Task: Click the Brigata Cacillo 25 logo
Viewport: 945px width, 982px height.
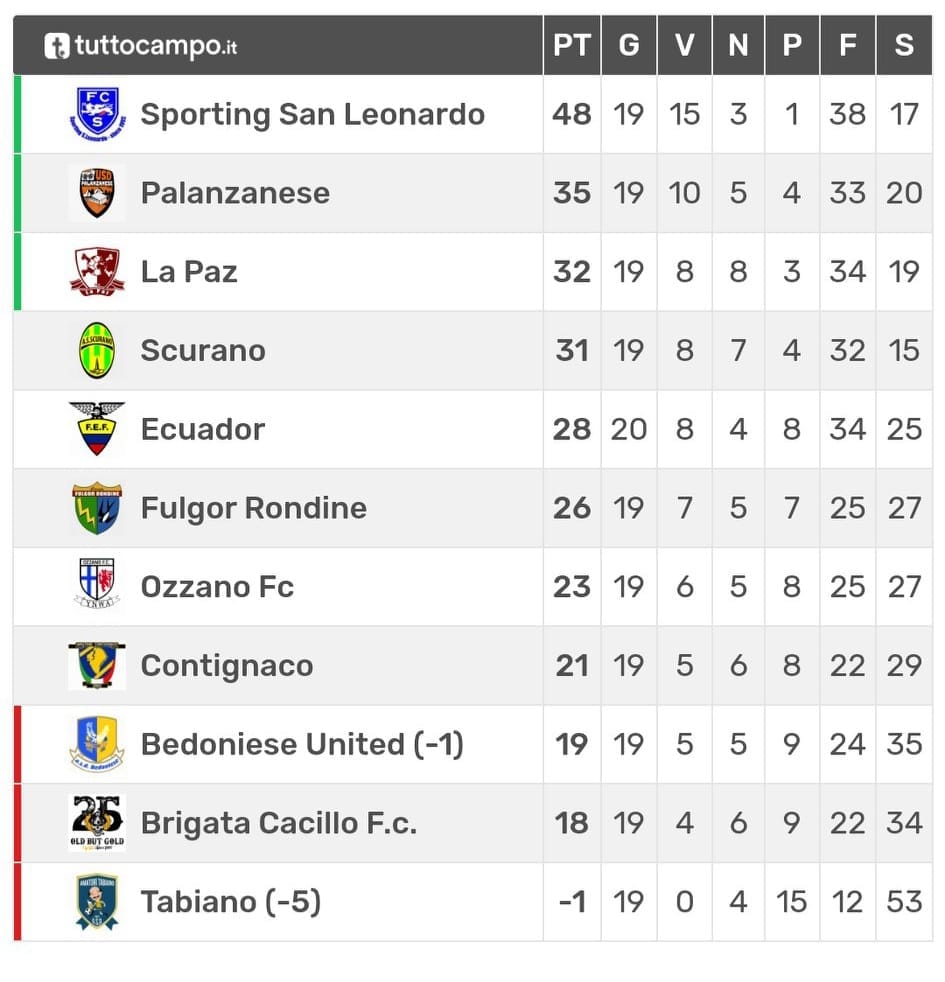Action: tap(97, 822)
